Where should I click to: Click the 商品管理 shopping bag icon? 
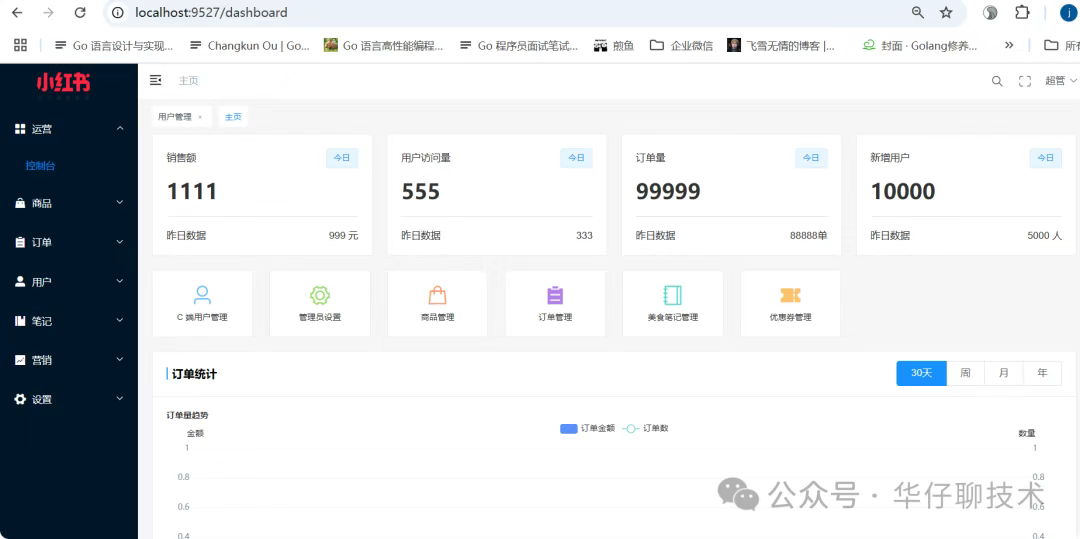[x=437, y=295]
